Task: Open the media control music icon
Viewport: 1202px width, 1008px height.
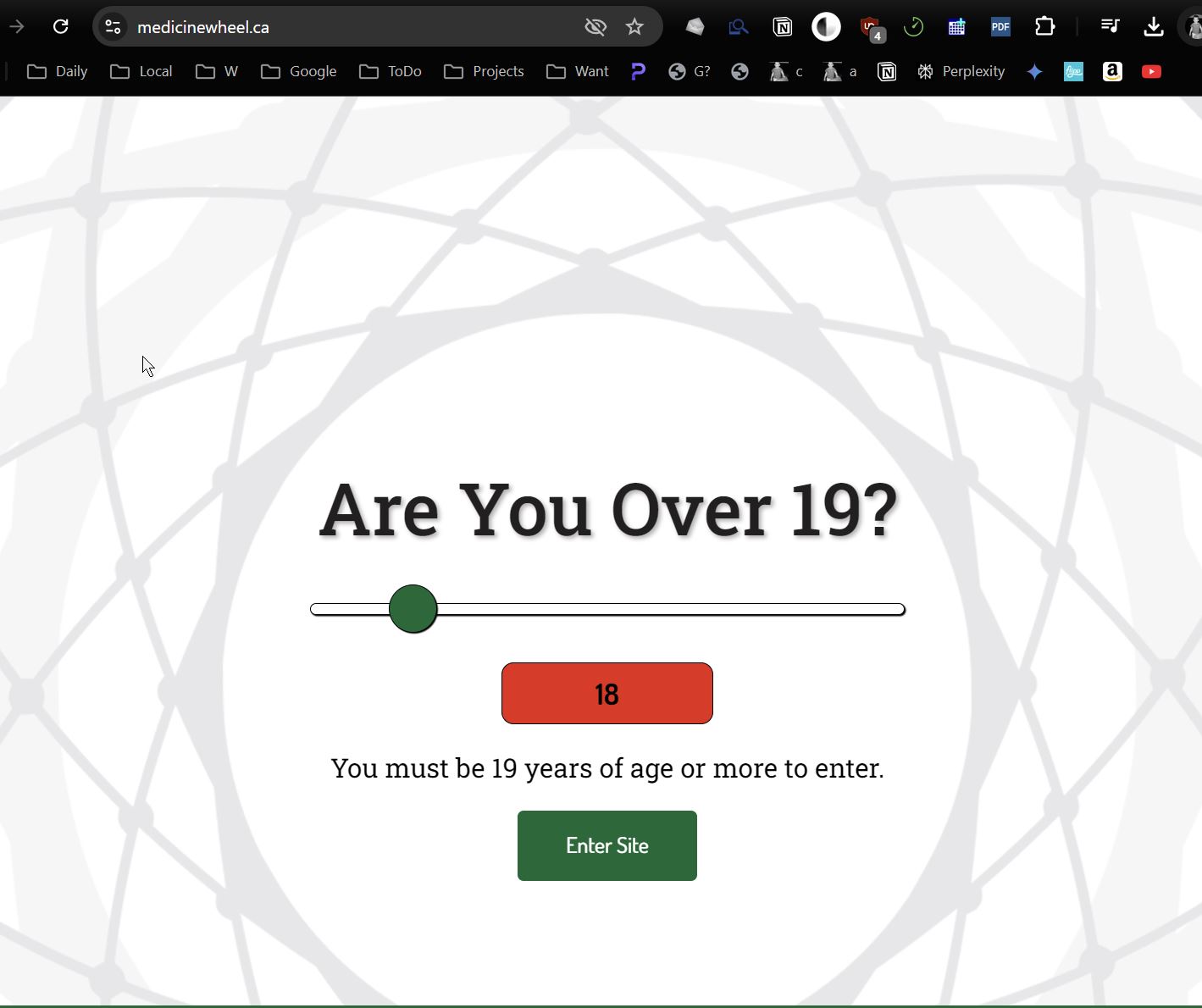Action: (1110, 27)
